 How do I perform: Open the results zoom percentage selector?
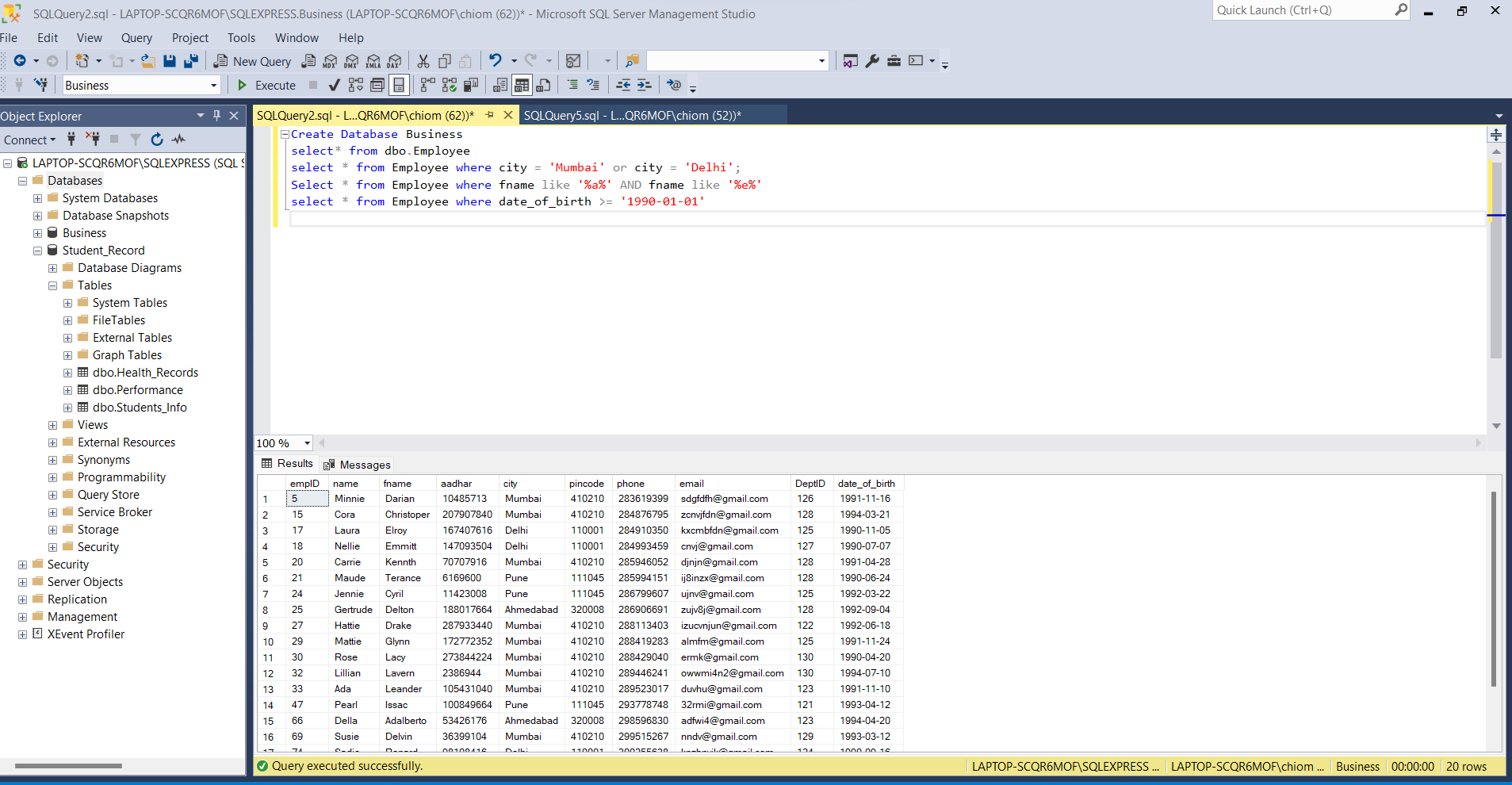tap(308, 442)
